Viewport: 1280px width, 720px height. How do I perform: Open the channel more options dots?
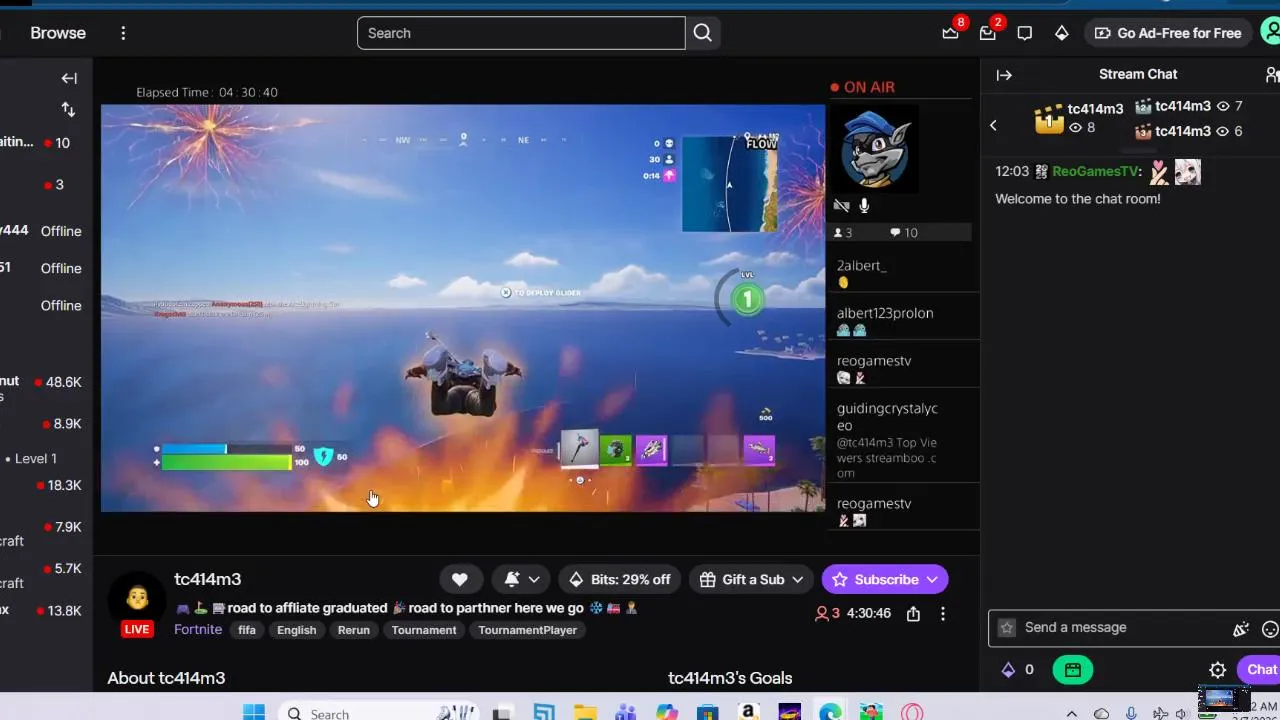pos(942,614)
